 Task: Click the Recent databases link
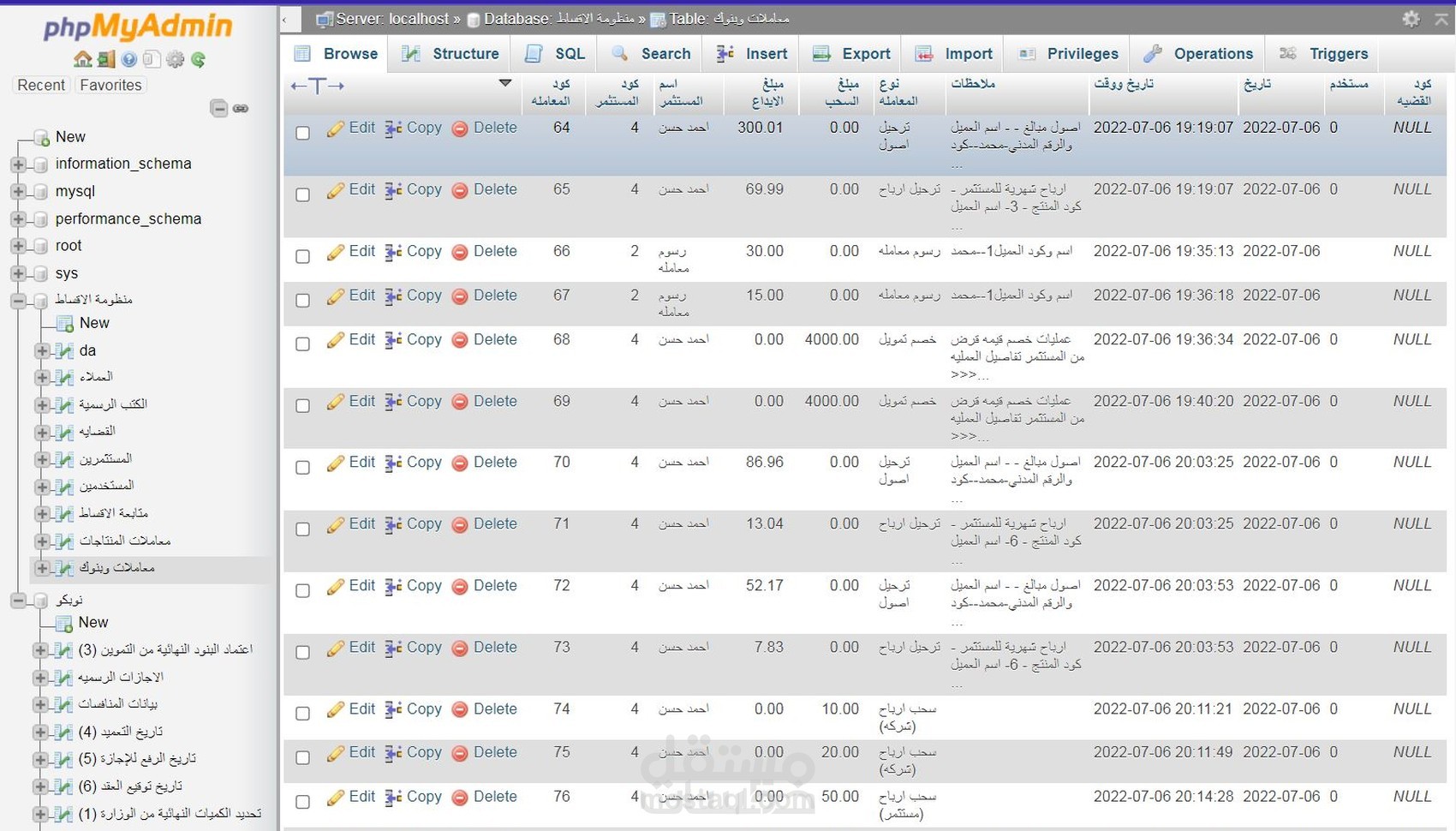40,85
